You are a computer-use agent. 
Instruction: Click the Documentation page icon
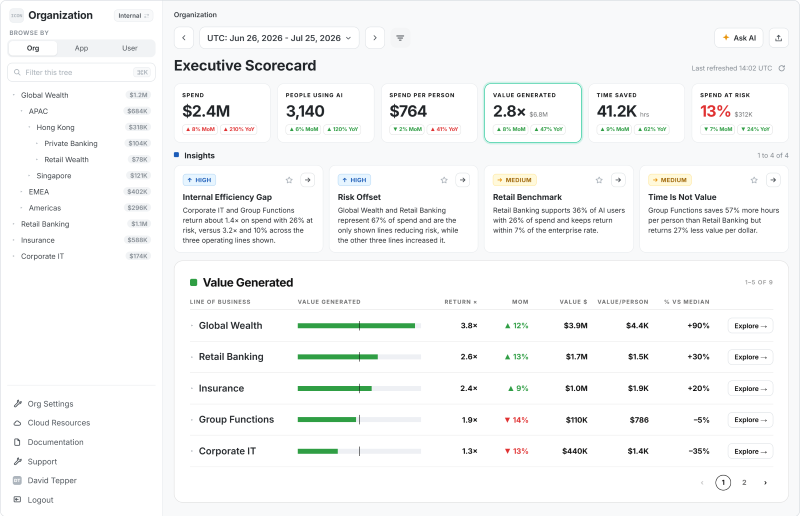click(x=17, y=442)
